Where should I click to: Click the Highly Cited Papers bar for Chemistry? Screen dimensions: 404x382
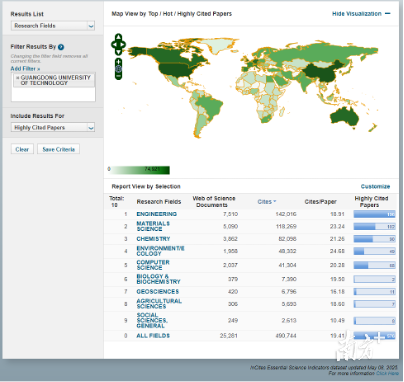(x=375, y=239)
